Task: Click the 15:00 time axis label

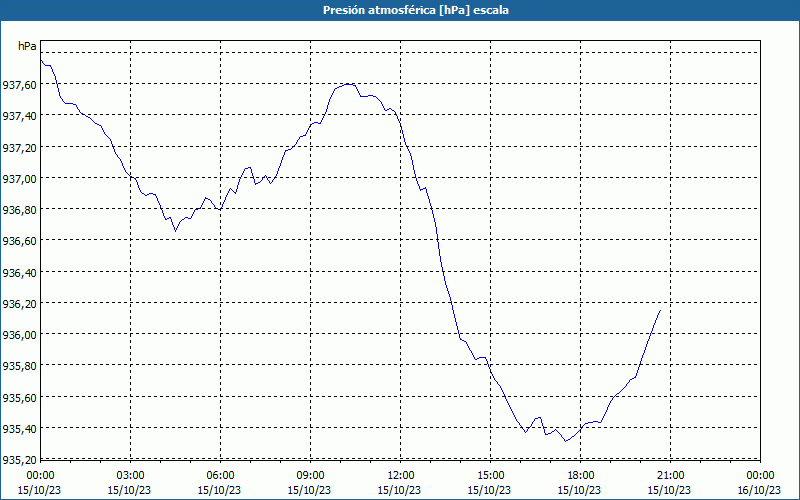Action: (x=490, y=476)
